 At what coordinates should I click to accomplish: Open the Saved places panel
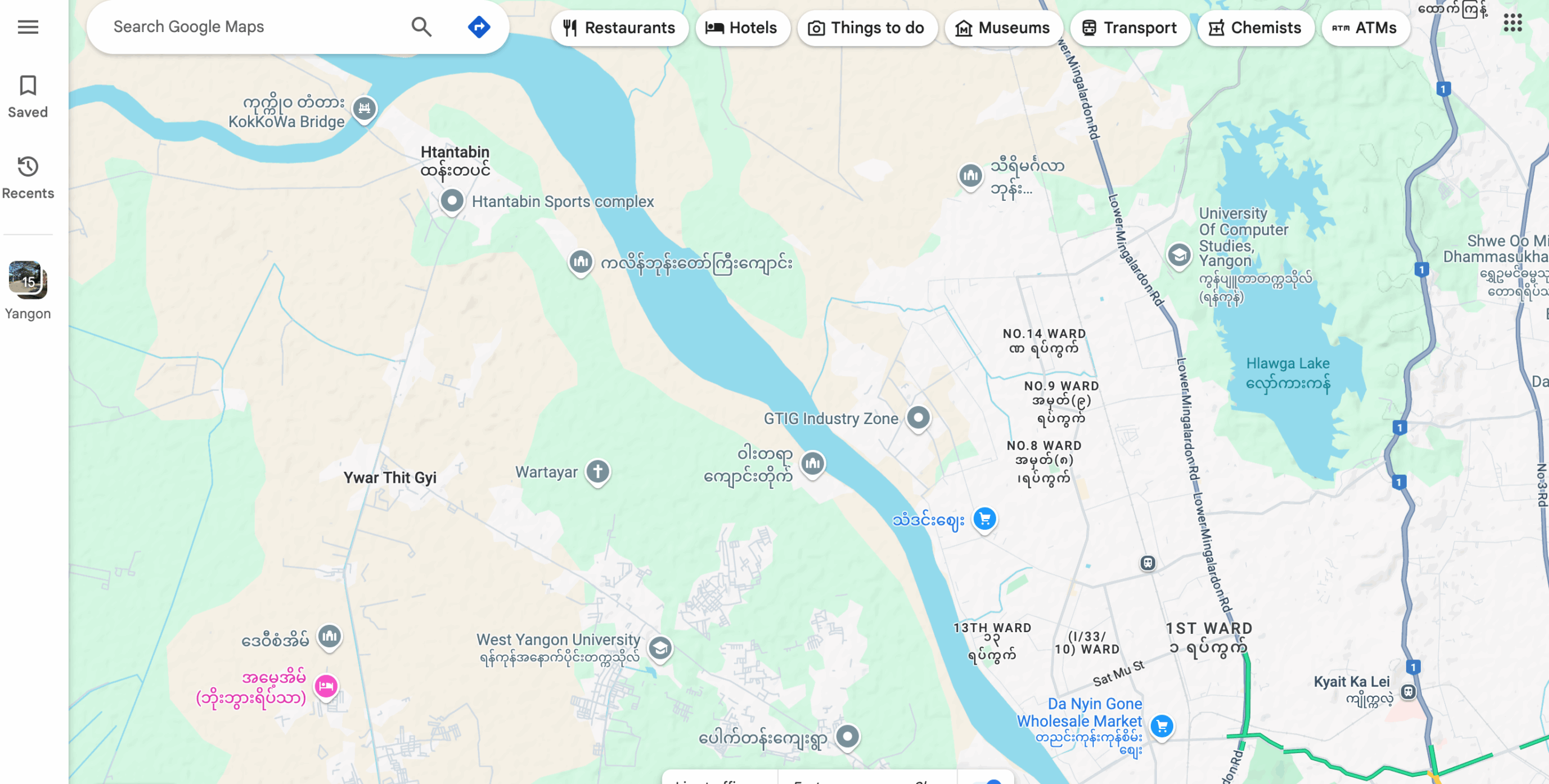pyautogui.click(x=28, y=97)
